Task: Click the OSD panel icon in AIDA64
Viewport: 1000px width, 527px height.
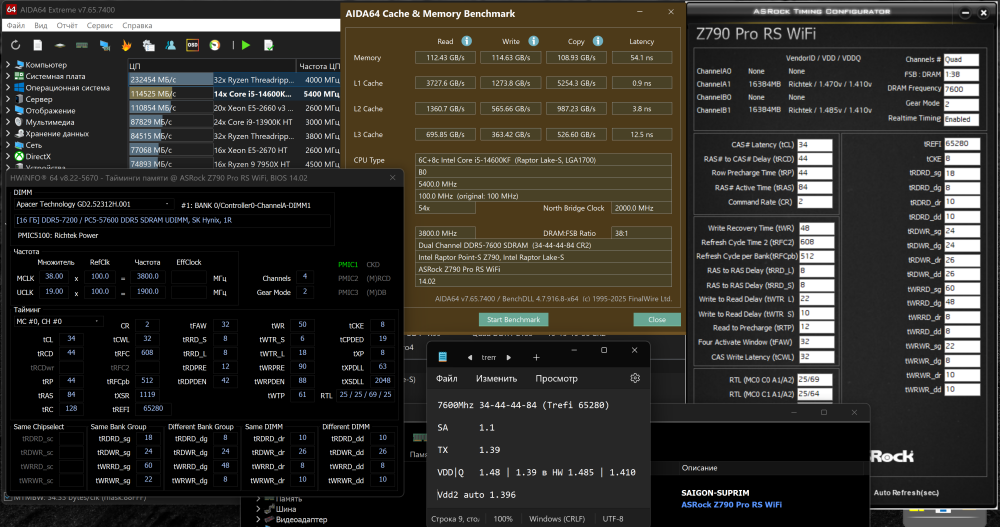Action: 192,46
